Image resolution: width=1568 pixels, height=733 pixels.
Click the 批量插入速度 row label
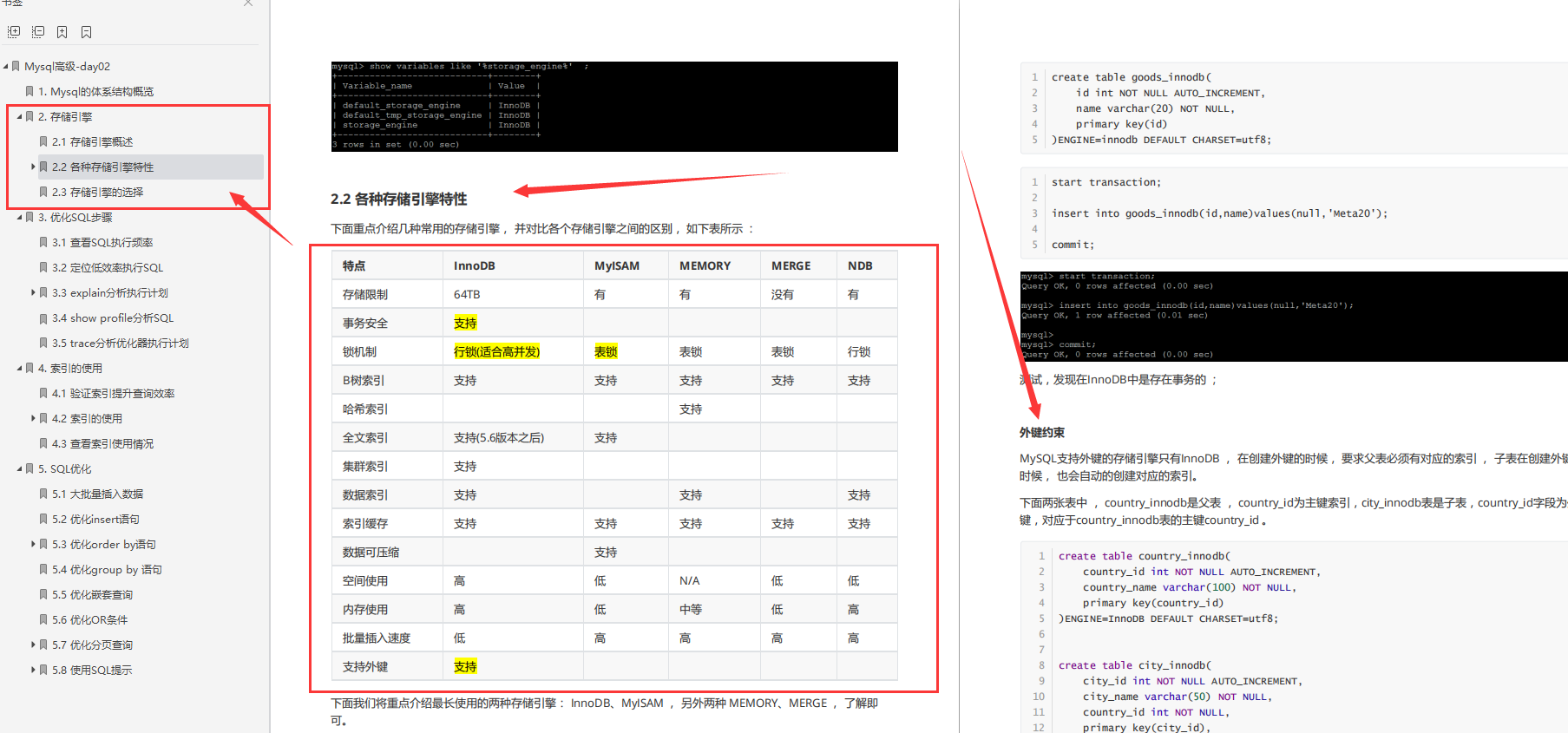(377, 638)
